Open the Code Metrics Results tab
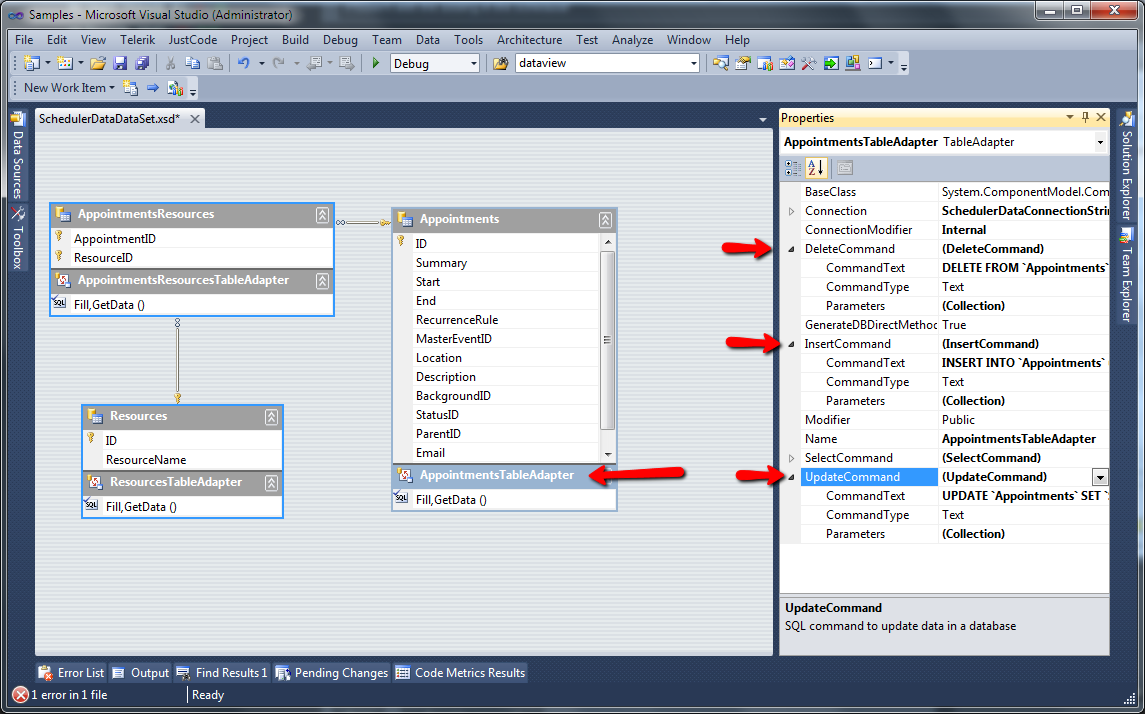Viewport: 1145px width, 714px height. 461,672
